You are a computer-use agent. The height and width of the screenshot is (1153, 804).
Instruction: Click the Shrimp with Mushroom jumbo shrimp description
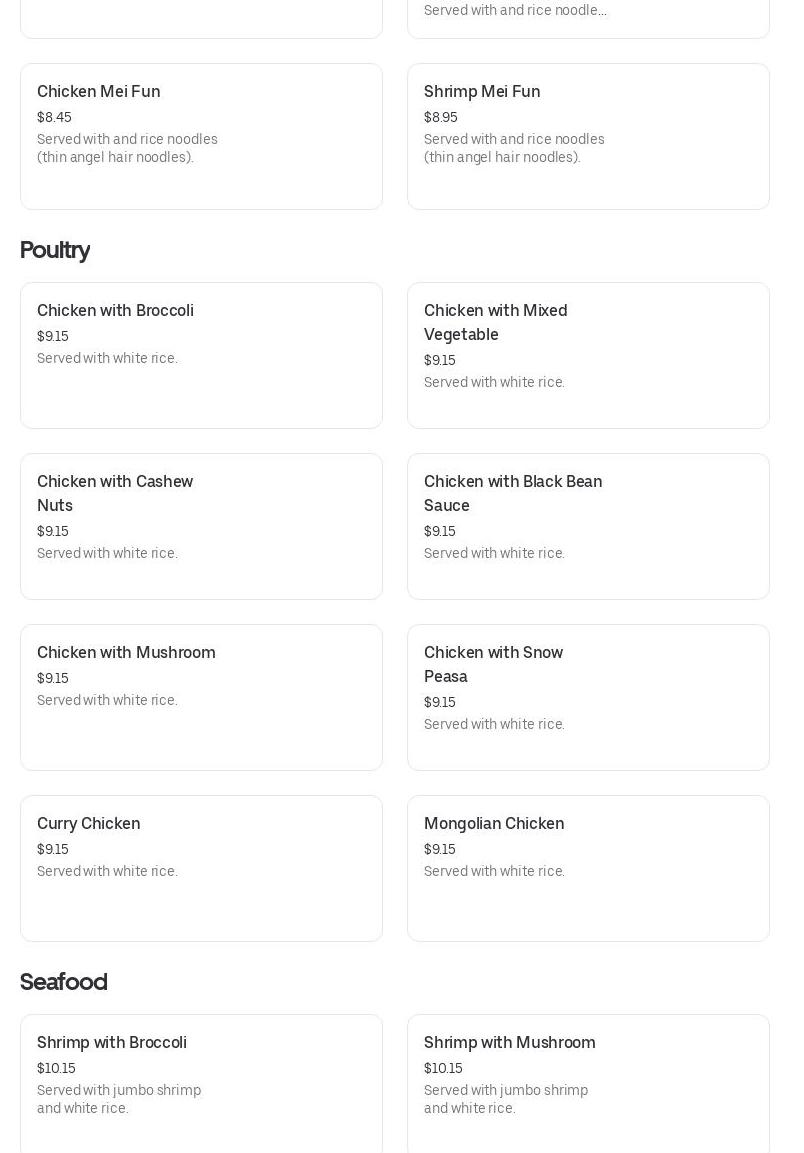(x=505, y=1099)
